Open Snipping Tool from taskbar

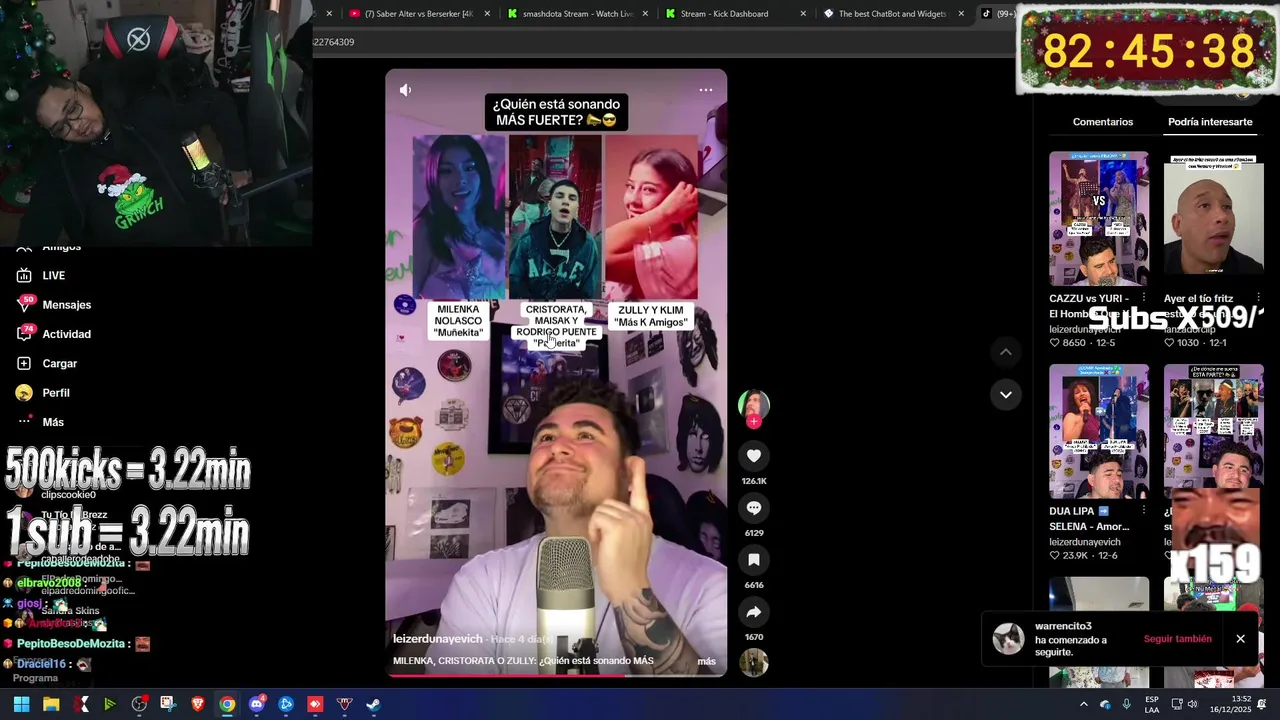tap(168, 704)
